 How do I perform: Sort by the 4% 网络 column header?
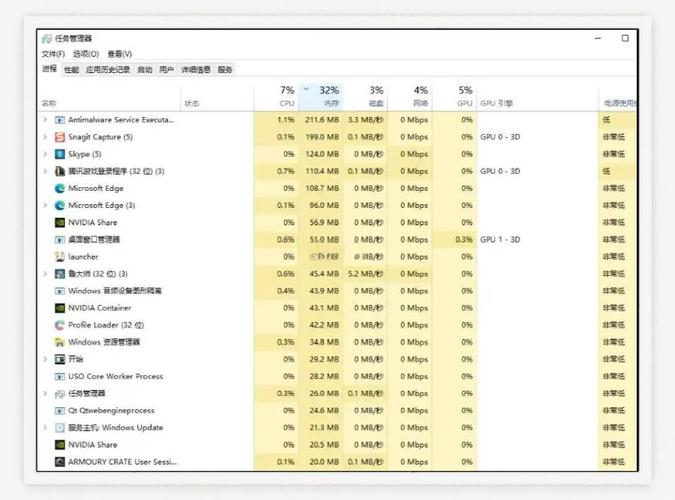tap(410, 96)
